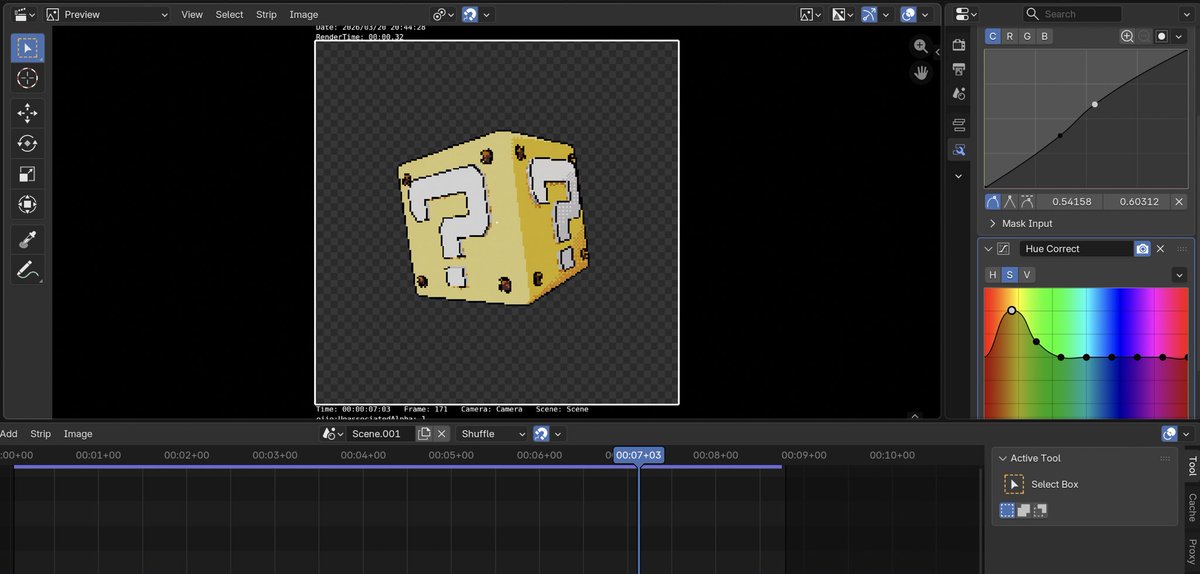Select the Annotate pencil tool
Viewport: 1200px width, 574px height.
(x=27, y=270)
